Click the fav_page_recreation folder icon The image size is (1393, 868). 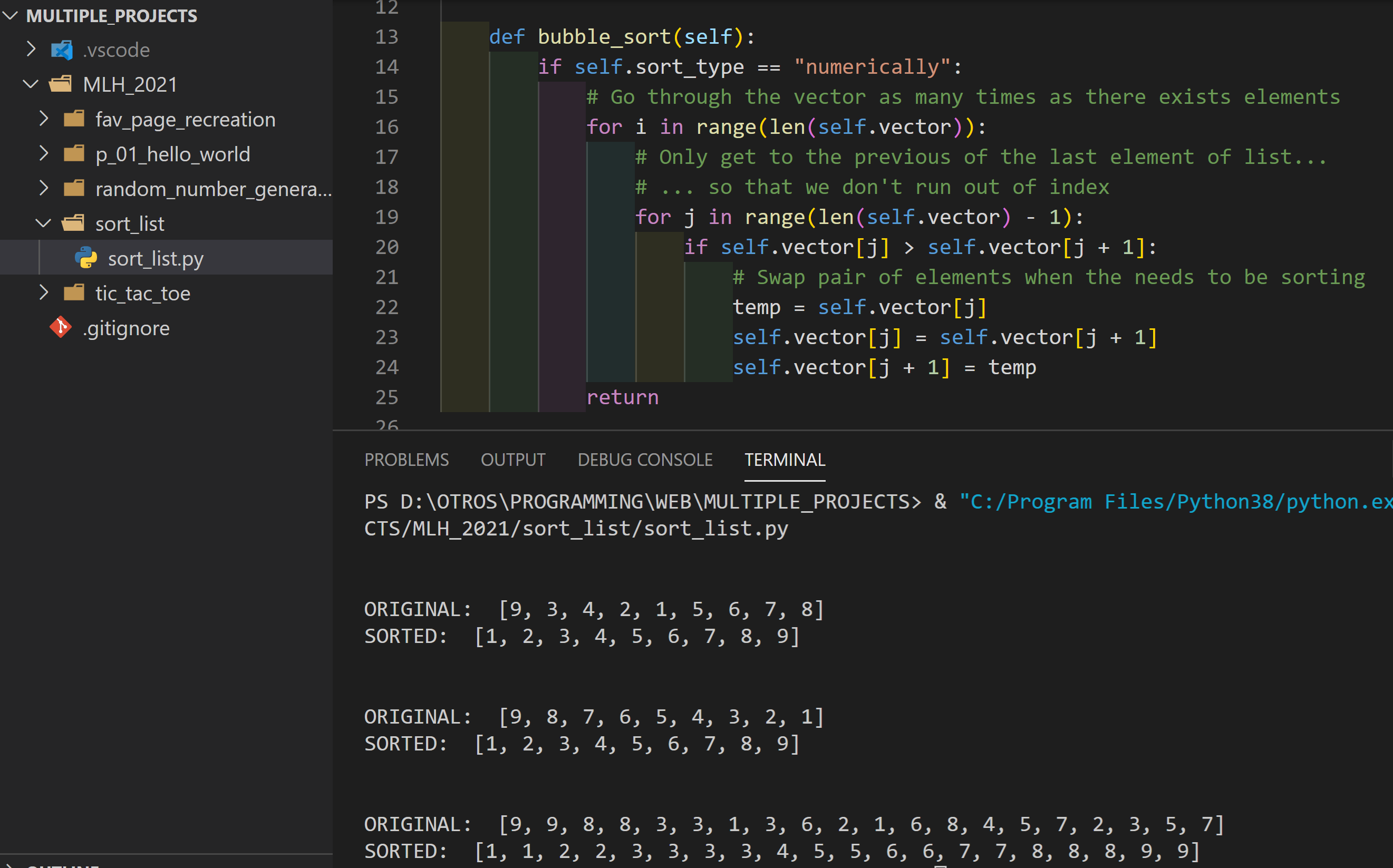[74, 119]
